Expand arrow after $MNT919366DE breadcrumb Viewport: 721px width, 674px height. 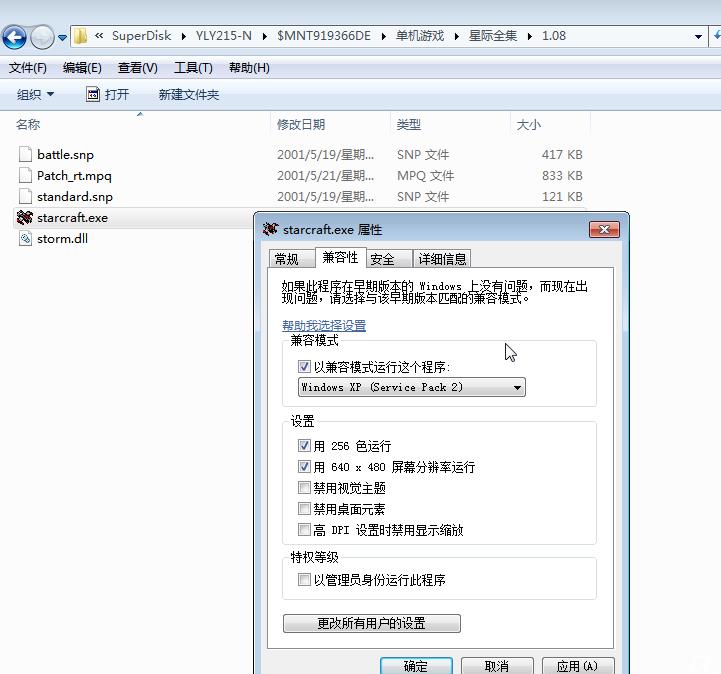(x=383, y=36)
